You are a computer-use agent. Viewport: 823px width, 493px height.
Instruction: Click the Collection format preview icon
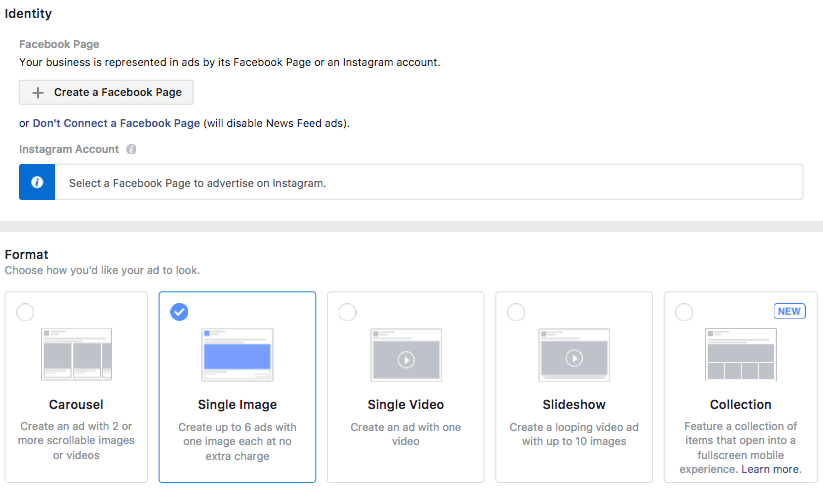740,354
